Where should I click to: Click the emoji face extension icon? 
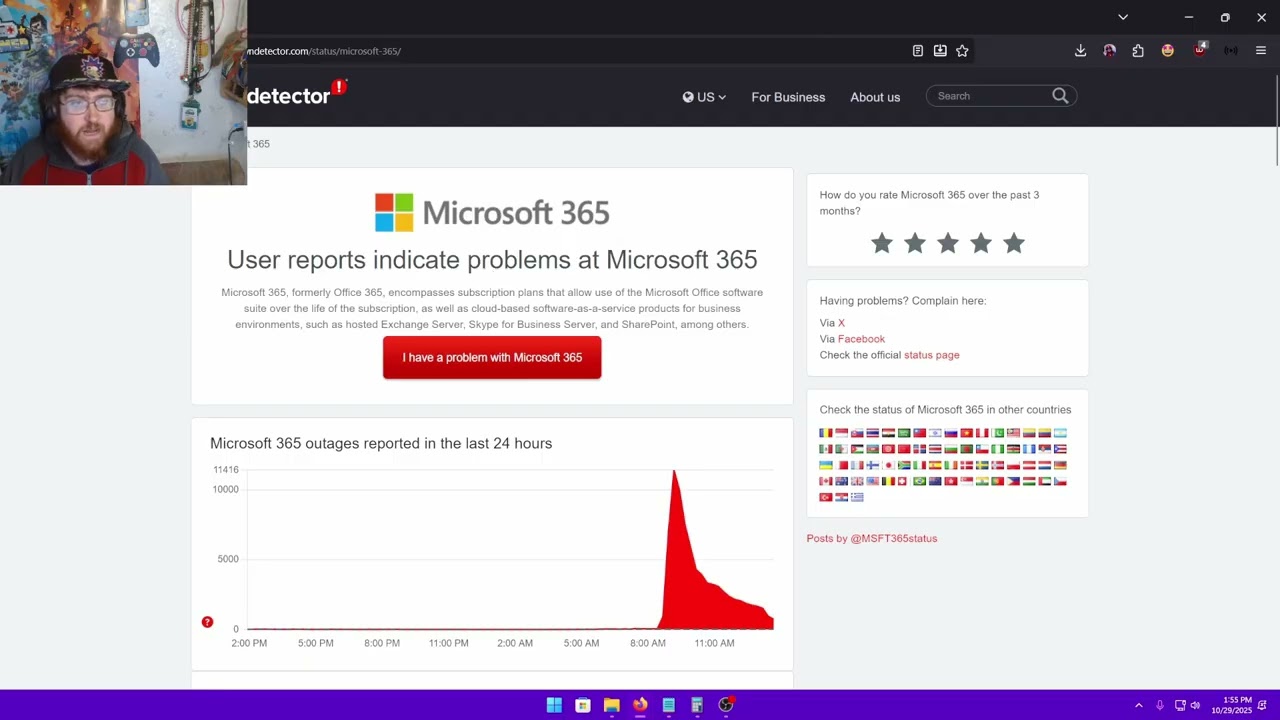pyautogui.click(x=1167, y=51)
